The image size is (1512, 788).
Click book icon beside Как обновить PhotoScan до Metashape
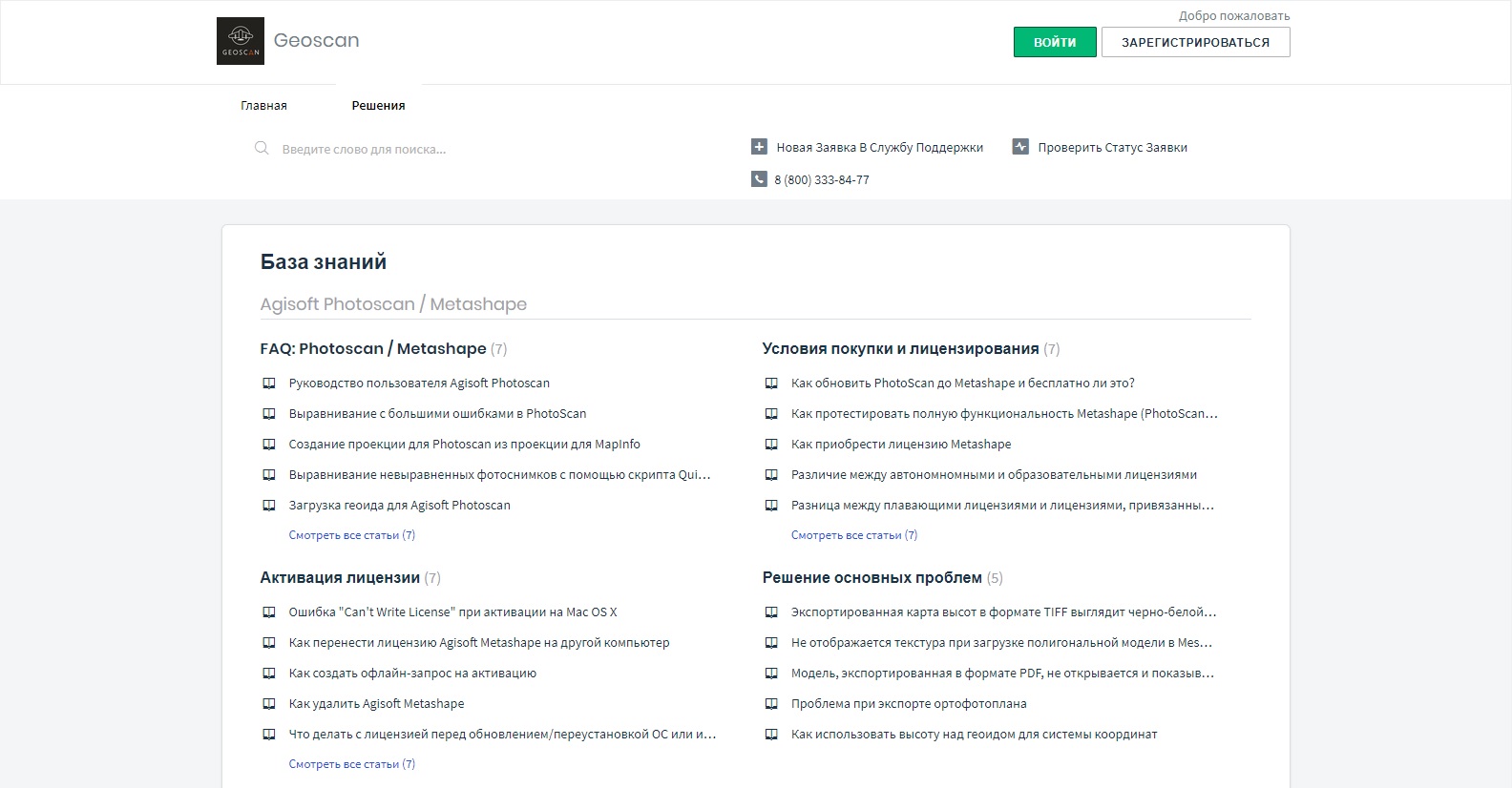(771, 384)
